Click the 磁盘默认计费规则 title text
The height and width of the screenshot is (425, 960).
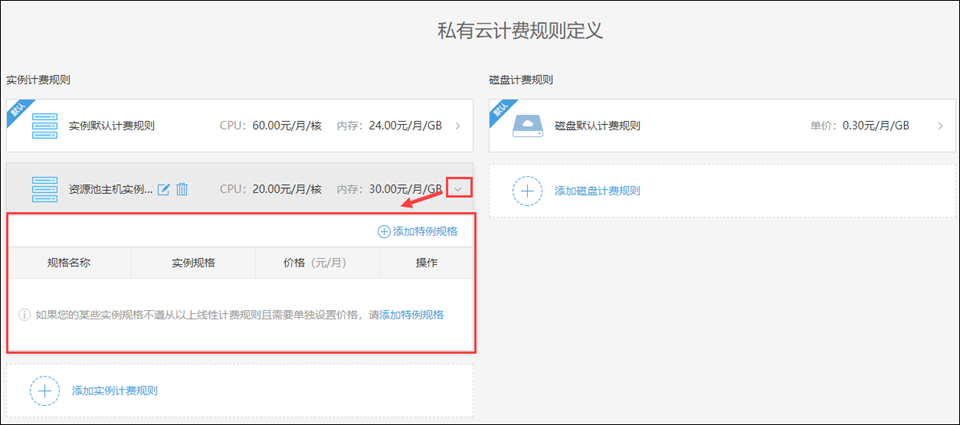pyautogui.click(x=597, y=126)
